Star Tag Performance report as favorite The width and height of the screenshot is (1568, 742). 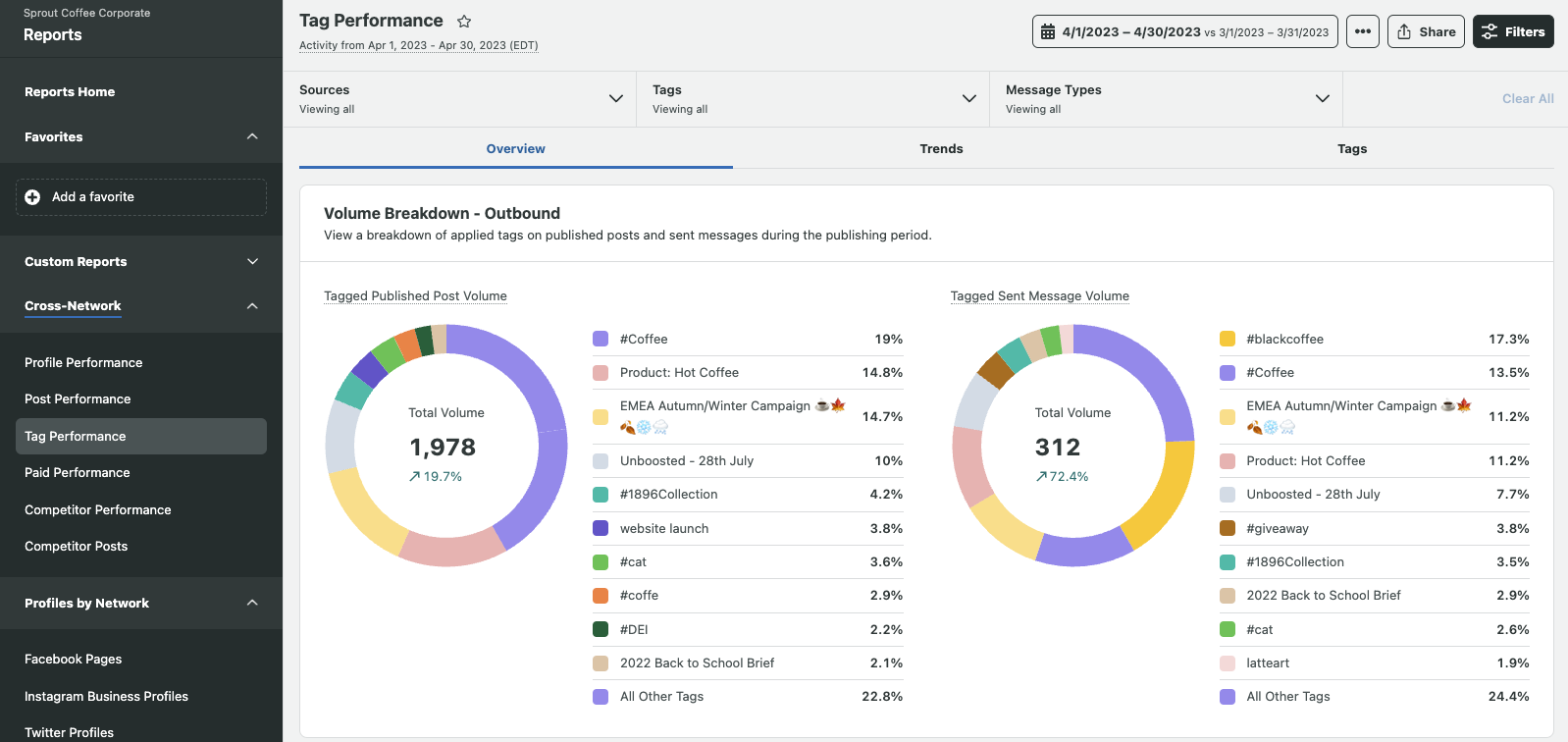point(464,22)
